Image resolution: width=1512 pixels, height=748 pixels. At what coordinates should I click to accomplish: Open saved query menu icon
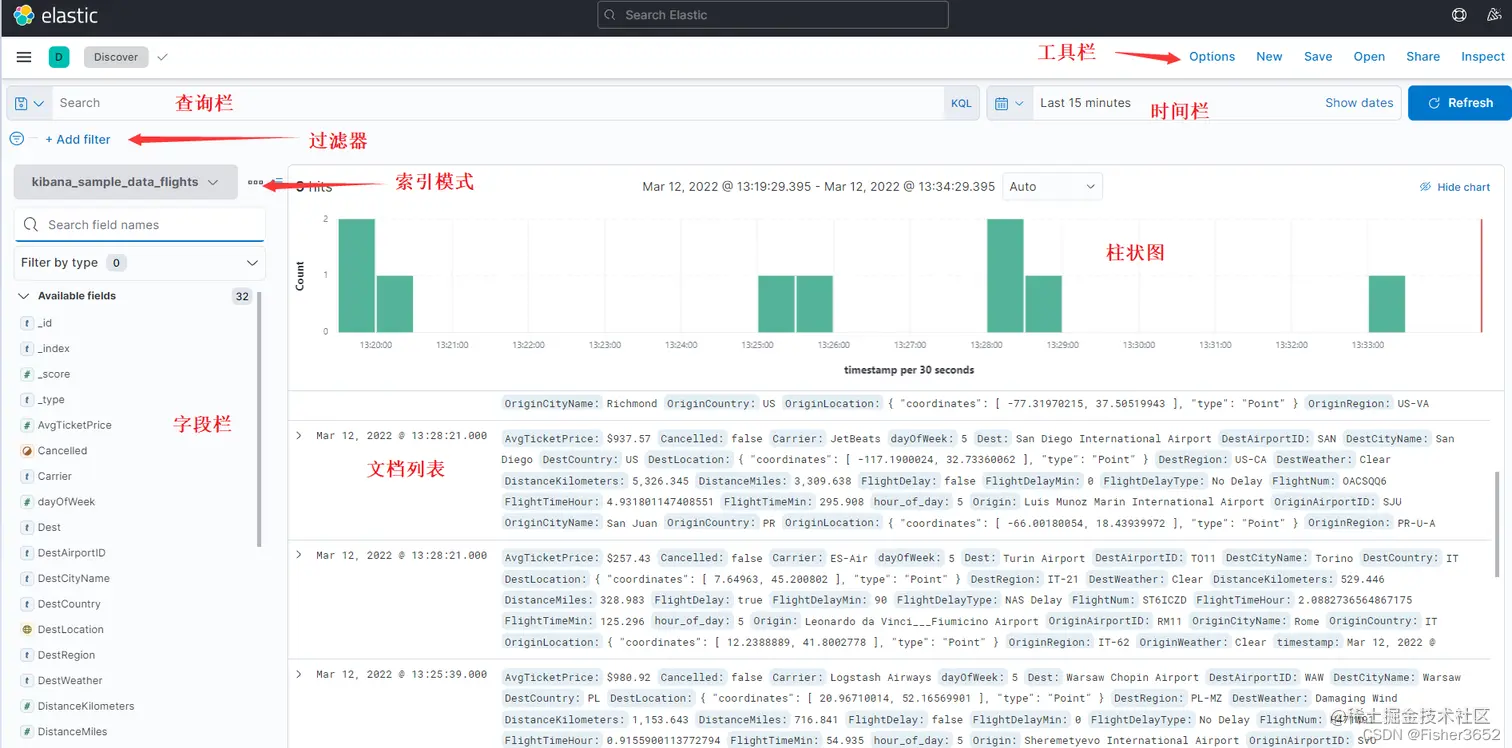pyautogui.click(x=29, y=103)
